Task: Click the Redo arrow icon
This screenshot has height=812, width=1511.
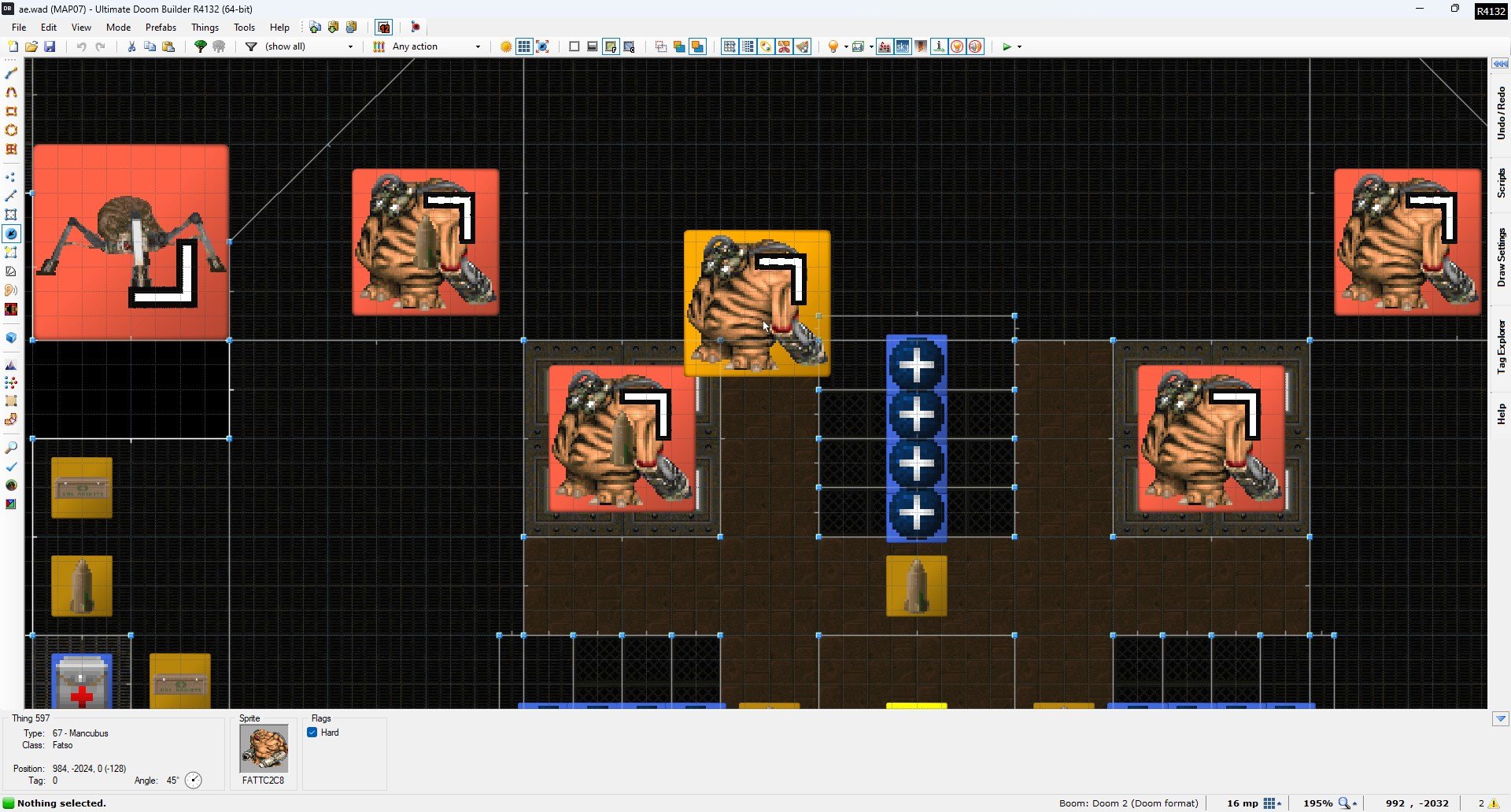Action: [x=100, y=46]
